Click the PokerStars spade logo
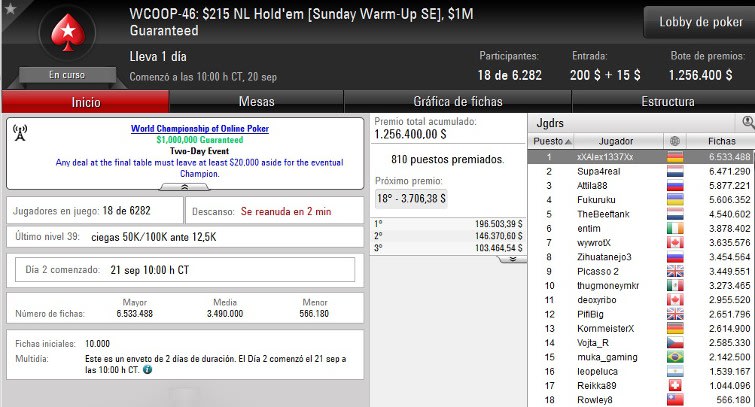The image size is (755, 407). (x=68, y=32)
